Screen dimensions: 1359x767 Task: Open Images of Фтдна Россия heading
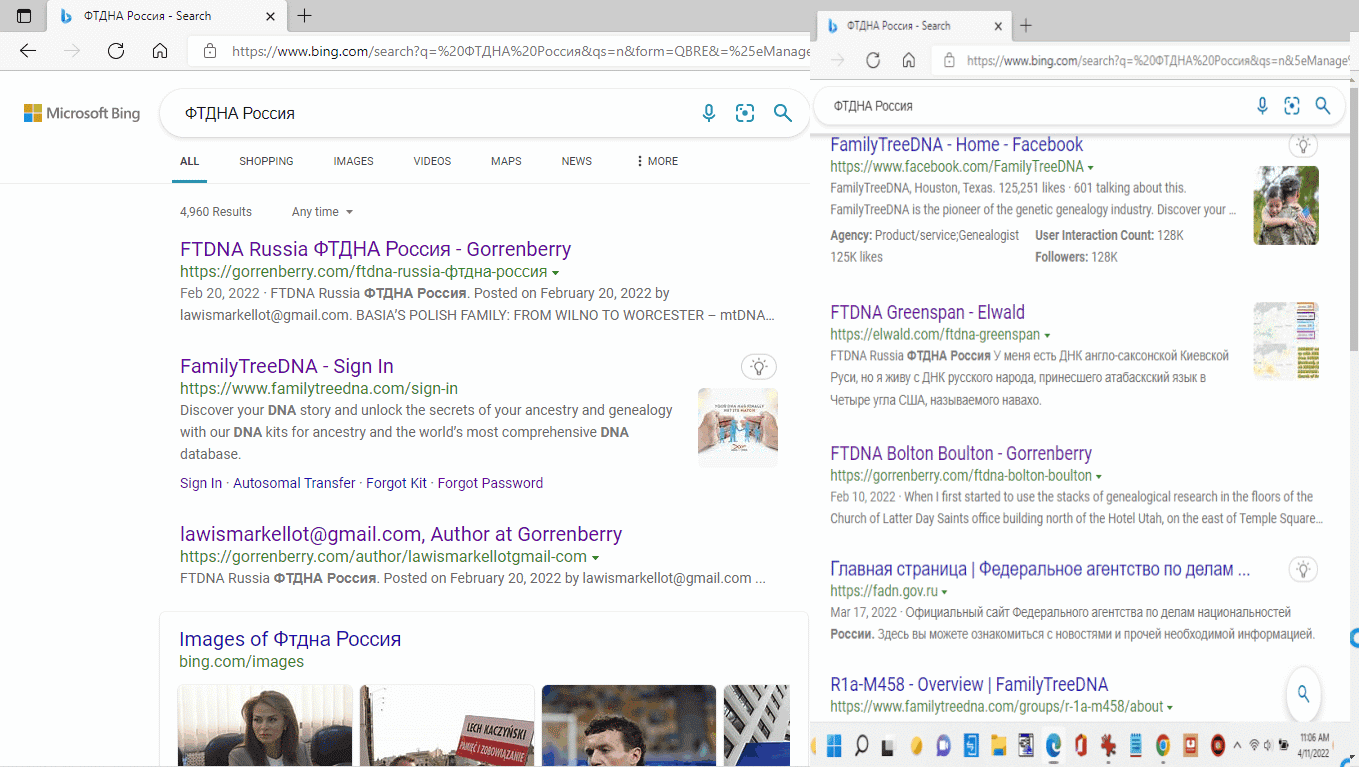[290, 639]
